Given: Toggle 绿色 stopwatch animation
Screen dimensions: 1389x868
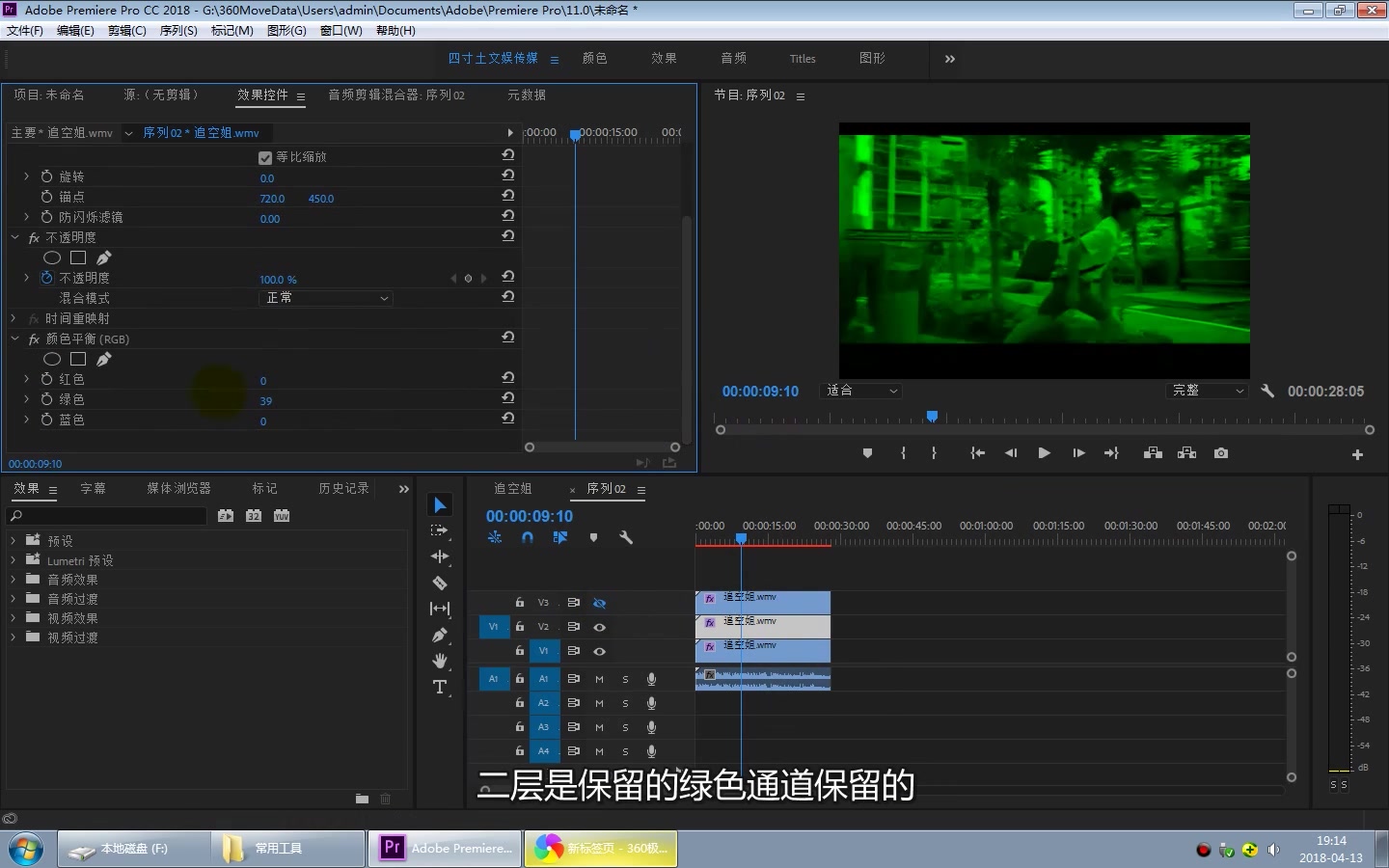Looking at the screenshot, I should tap(46, 398).
